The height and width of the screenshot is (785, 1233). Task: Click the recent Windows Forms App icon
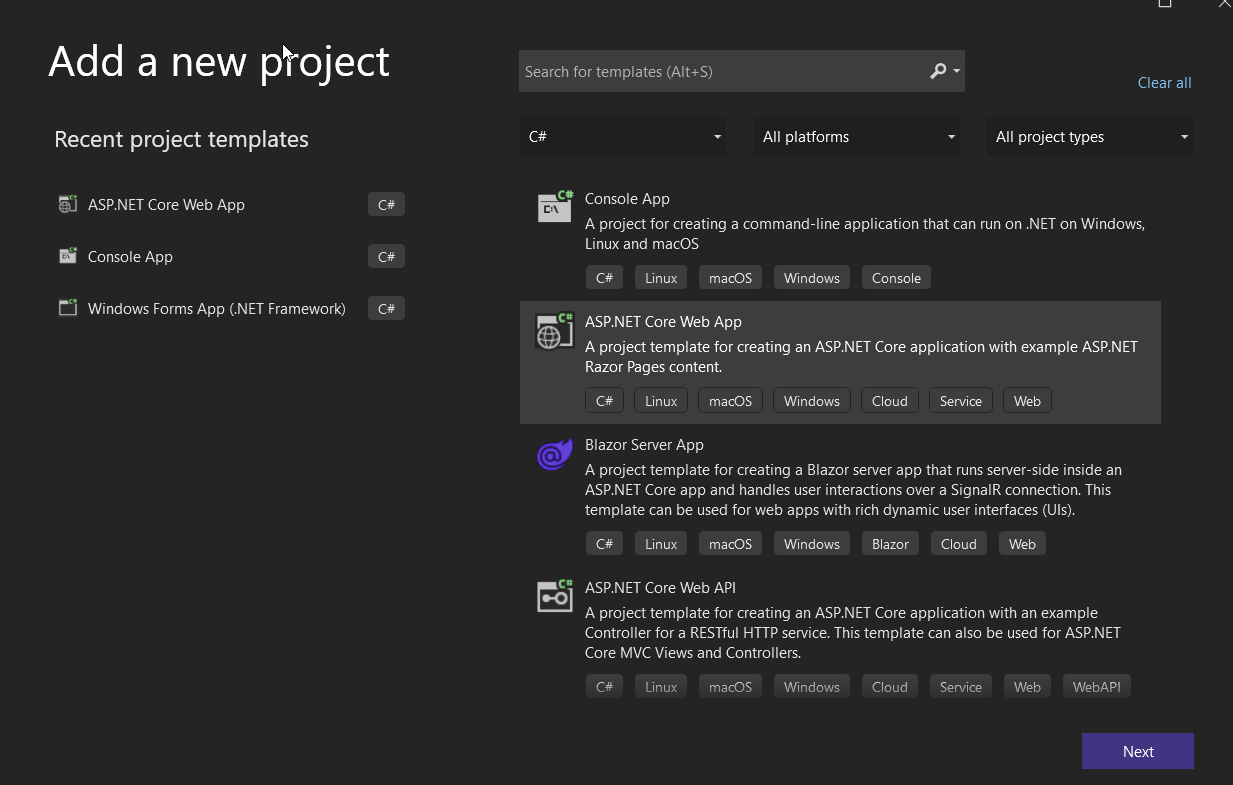click(x=68, y=309)
